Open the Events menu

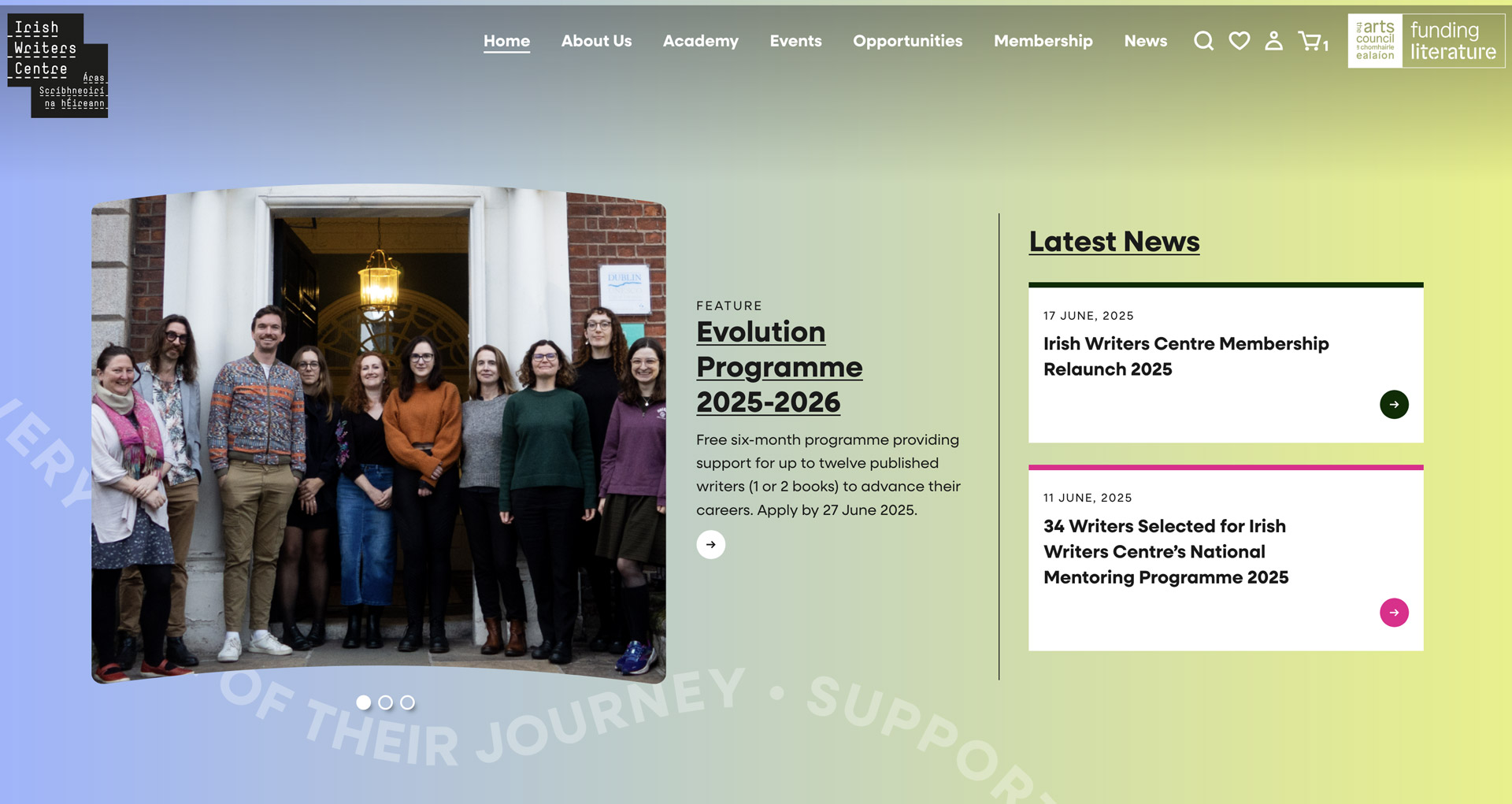click(795, 41)
